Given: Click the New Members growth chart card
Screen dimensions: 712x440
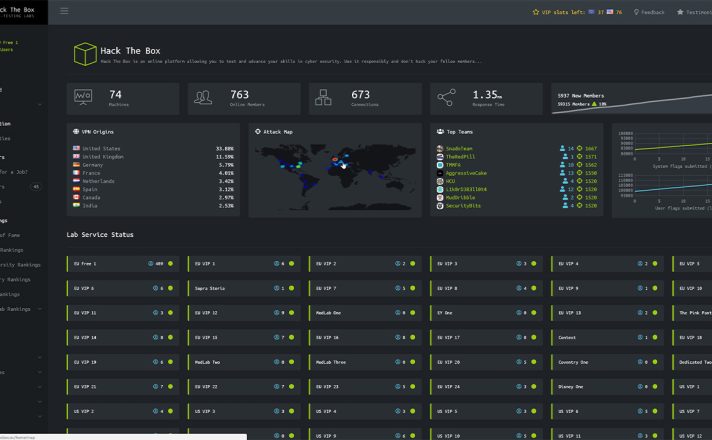Looking at the screenshot, I should pyautogui.click(x=632, y=99).
